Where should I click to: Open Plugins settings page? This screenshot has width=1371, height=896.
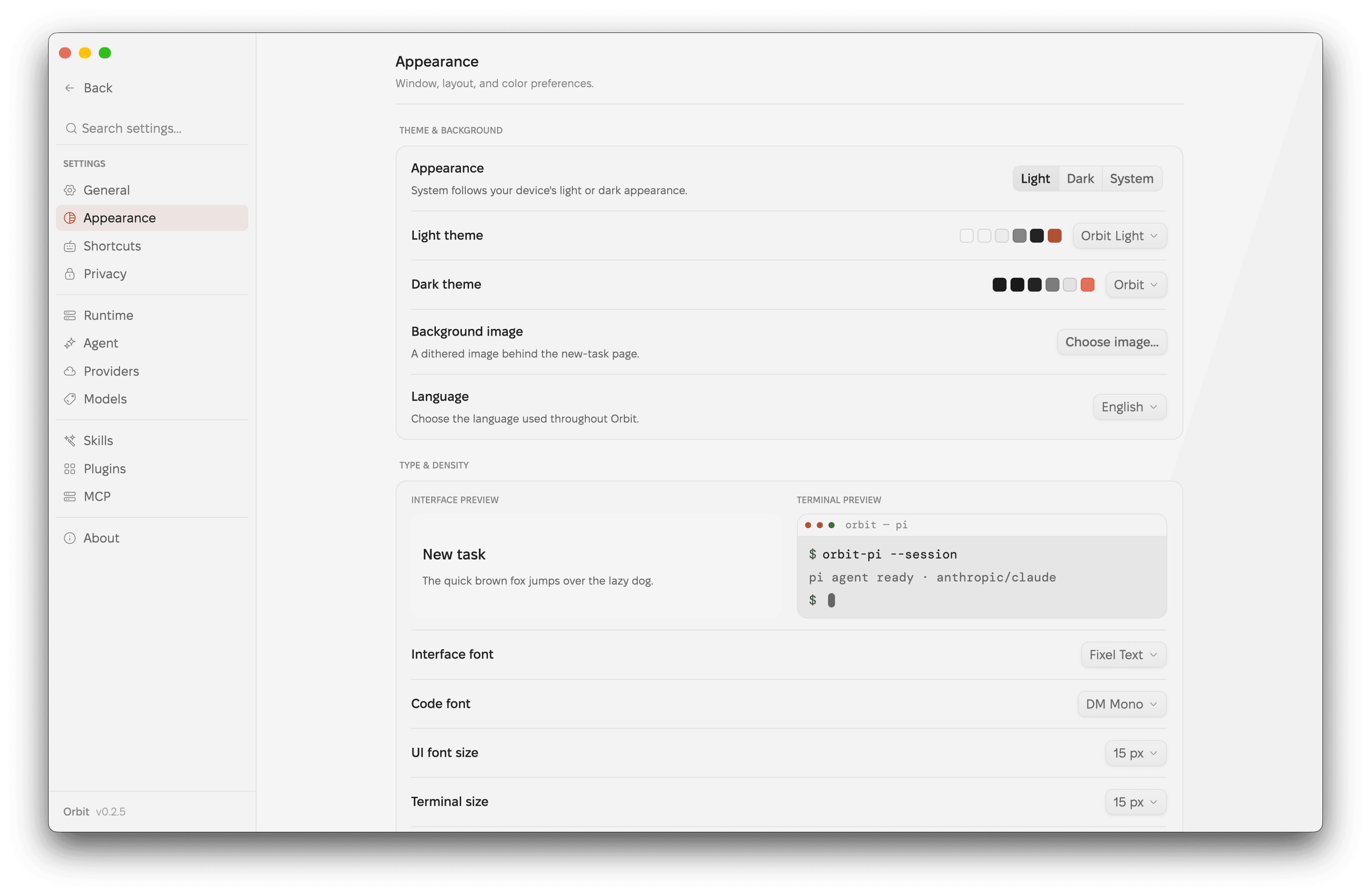coord(152,468)
